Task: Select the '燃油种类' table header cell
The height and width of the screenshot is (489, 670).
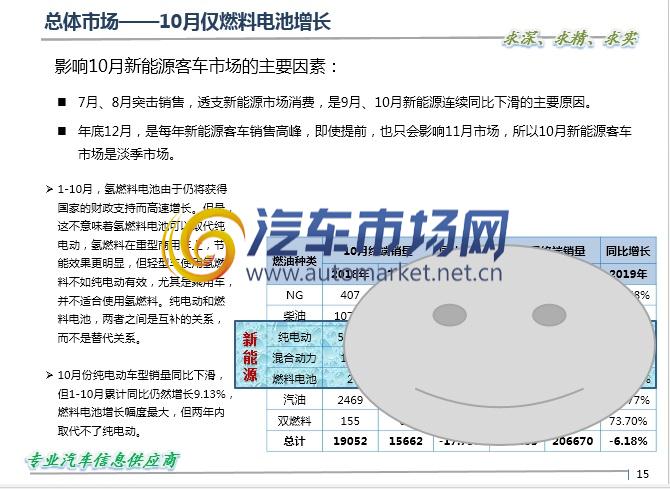Action: pos(294,261)
